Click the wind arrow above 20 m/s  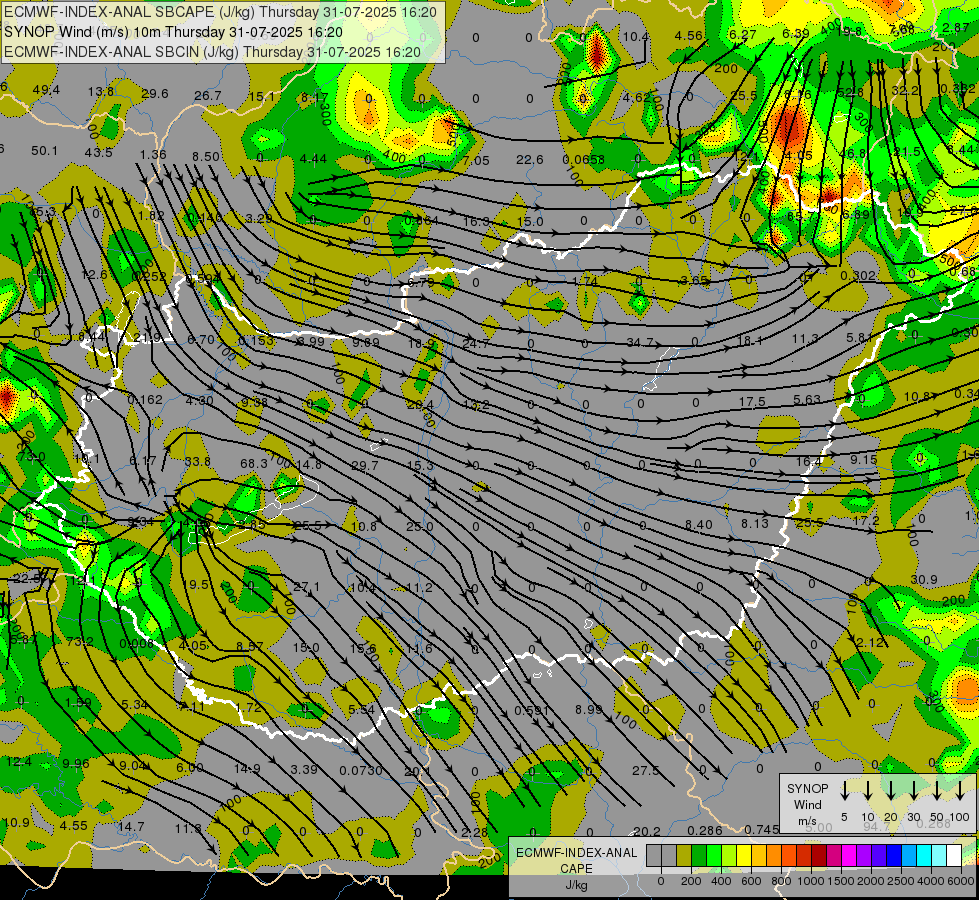(x=891, y=790)
